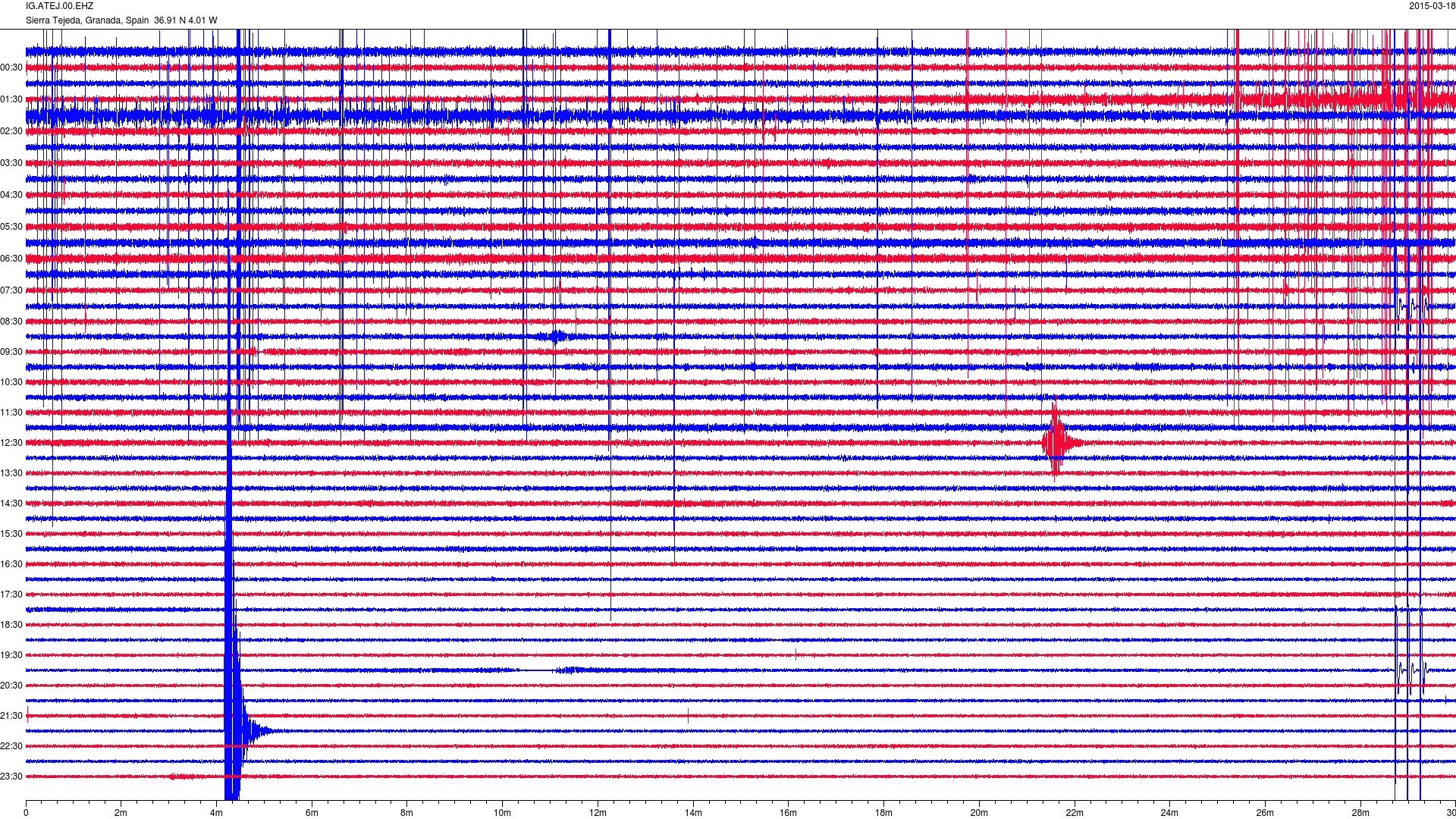Click the station code IG.ATEJ.00.EHZ
The height and width of the screenshot is (819, 1456).
pyautogui.click(x=59, y=6)
